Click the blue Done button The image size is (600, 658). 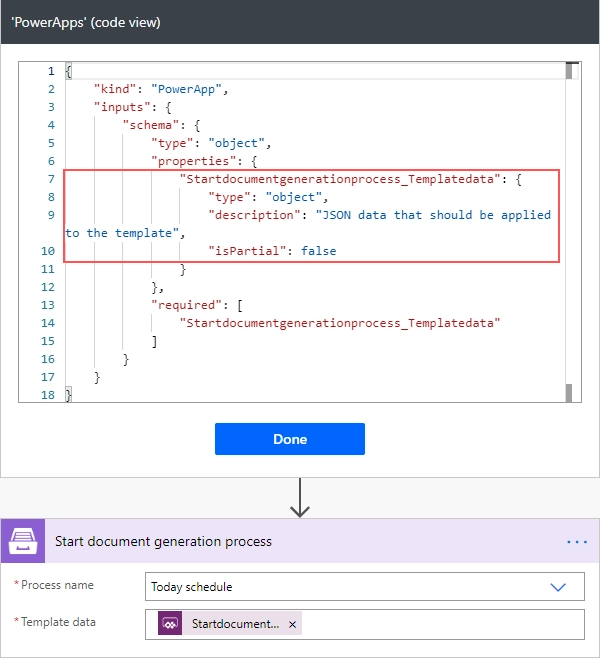[x=290, y=439]
